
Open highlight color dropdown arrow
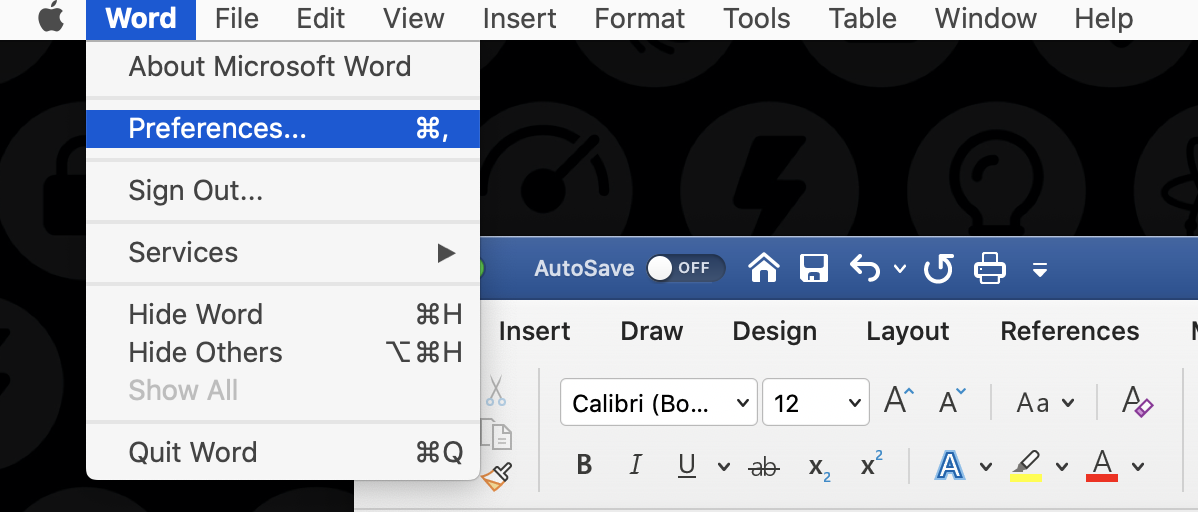[1061, 466]
